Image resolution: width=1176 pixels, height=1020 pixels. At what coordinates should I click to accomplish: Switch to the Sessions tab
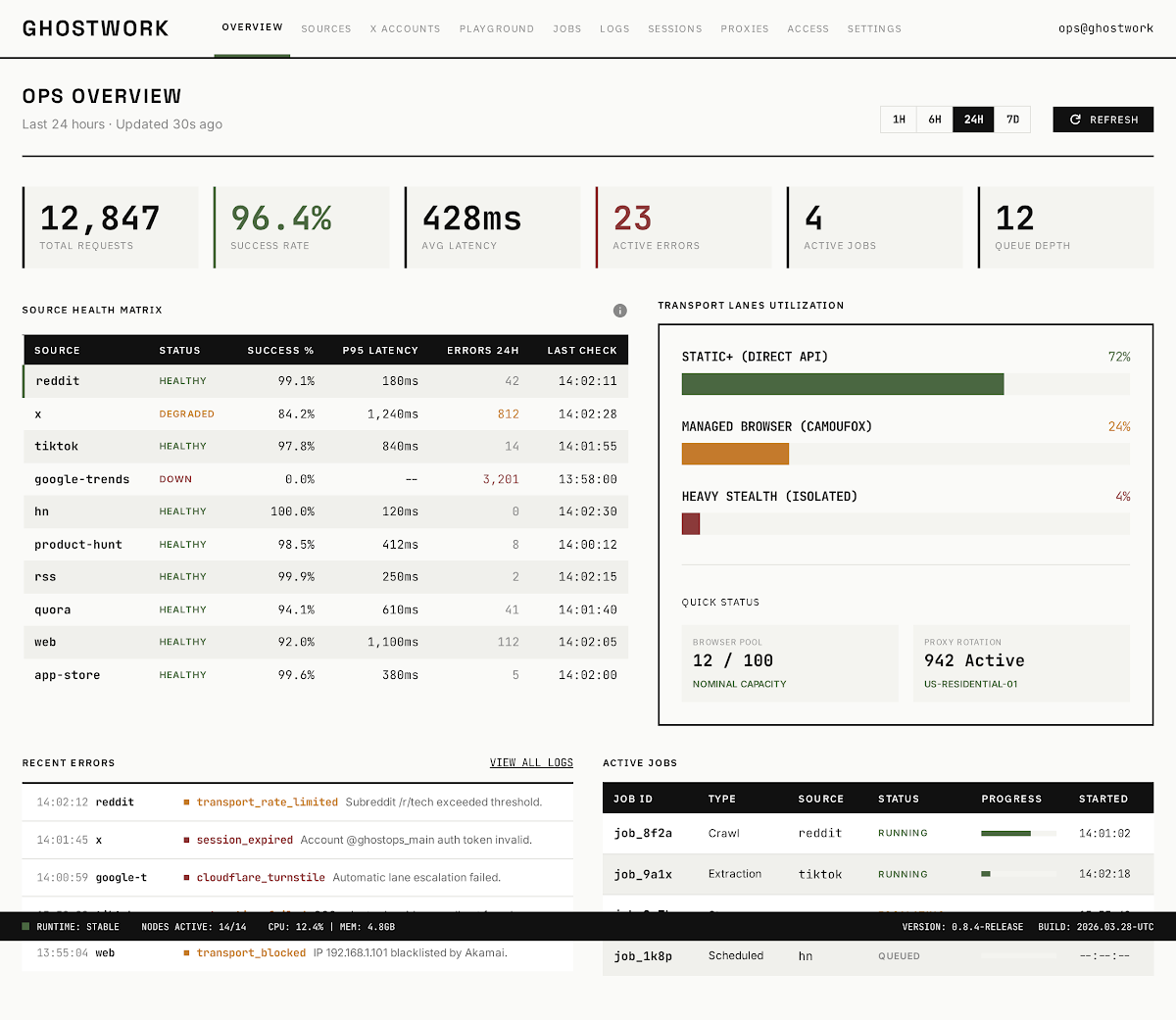(x=675, y=29)
